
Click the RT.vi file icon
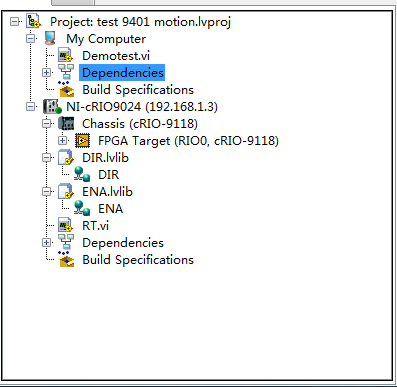tap(65, 225)
